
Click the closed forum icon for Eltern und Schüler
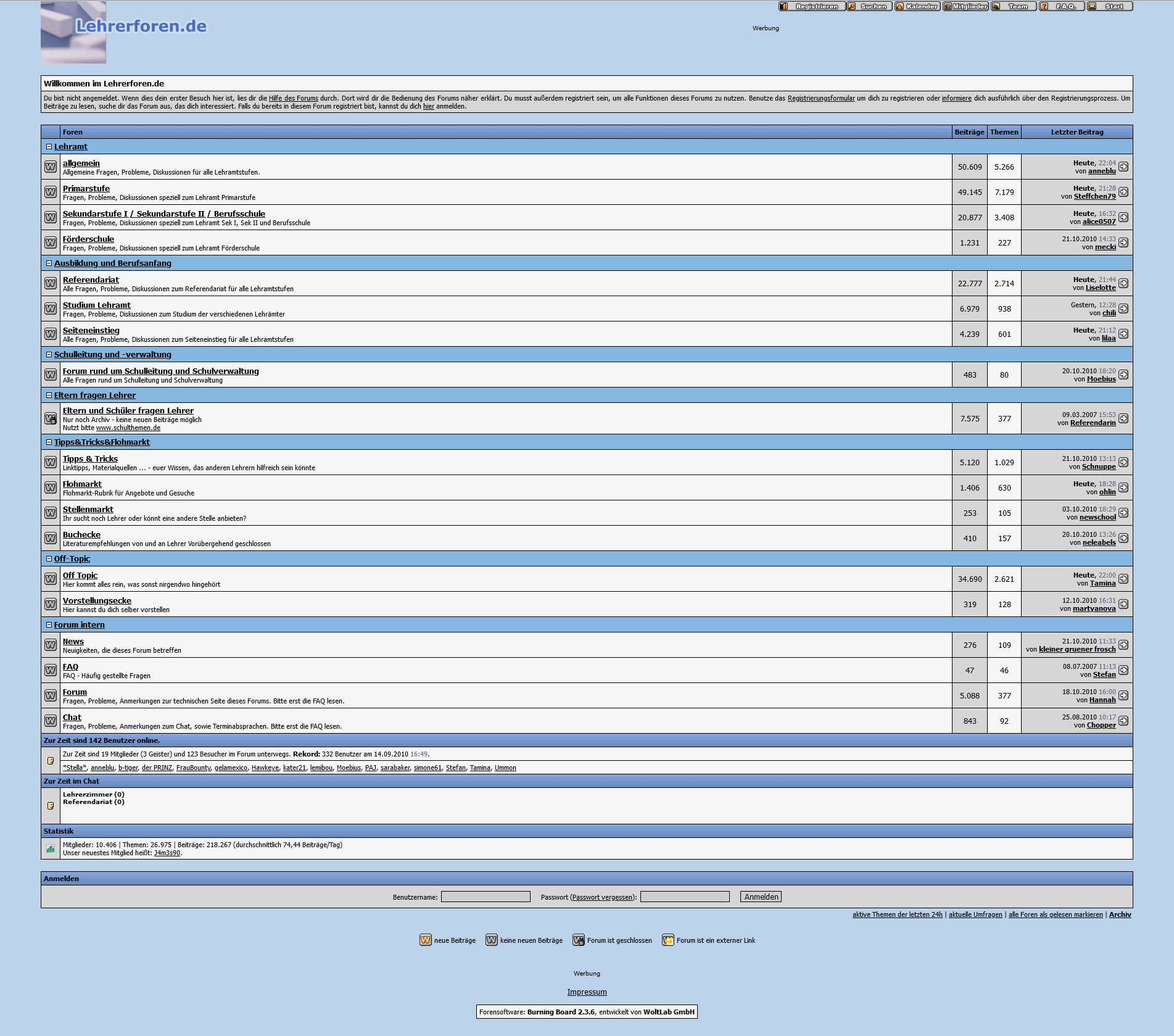(51, 418)
